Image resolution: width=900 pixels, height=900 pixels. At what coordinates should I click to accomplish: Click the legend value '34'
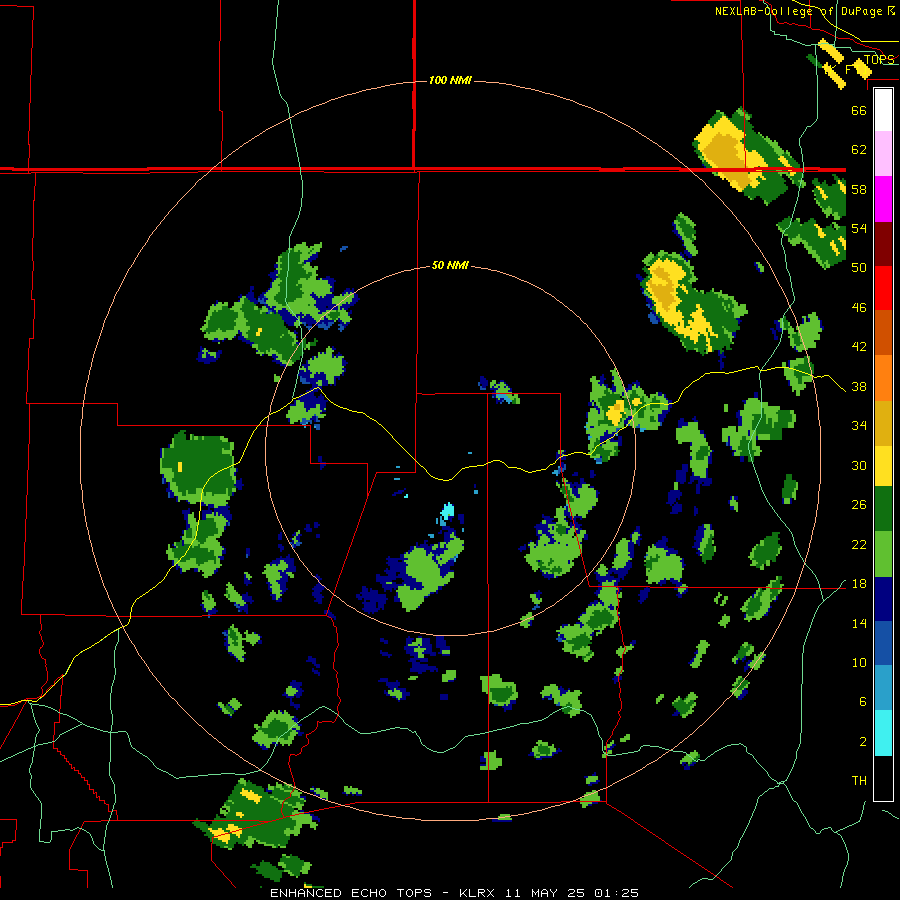pos(859,426)
